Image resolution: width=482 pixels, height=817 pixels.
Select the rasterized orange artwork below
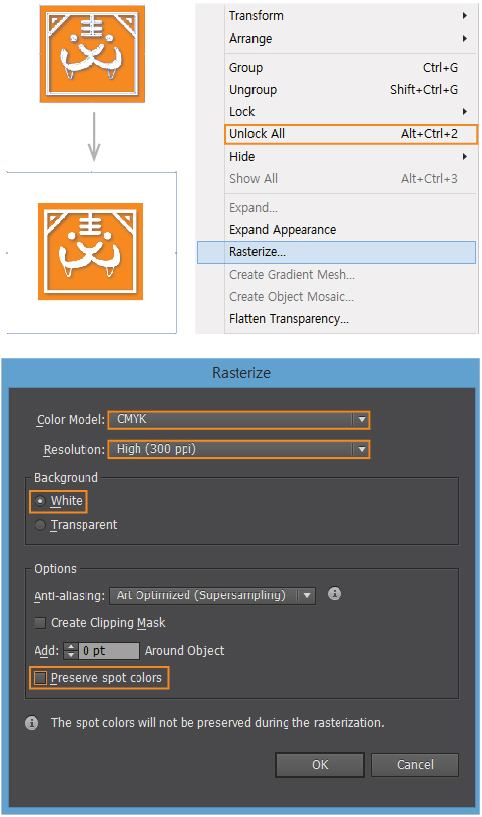[x=90, y=252]
